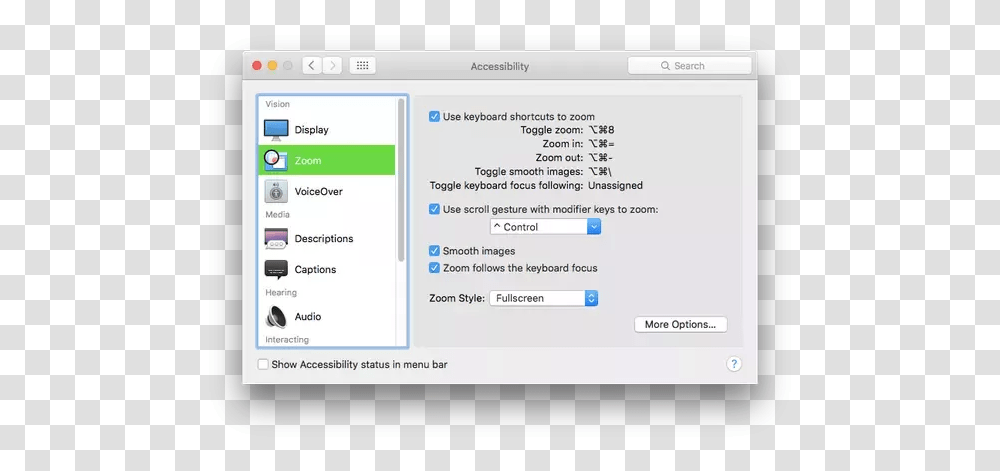Select the Captions icon

coord(276,270)
